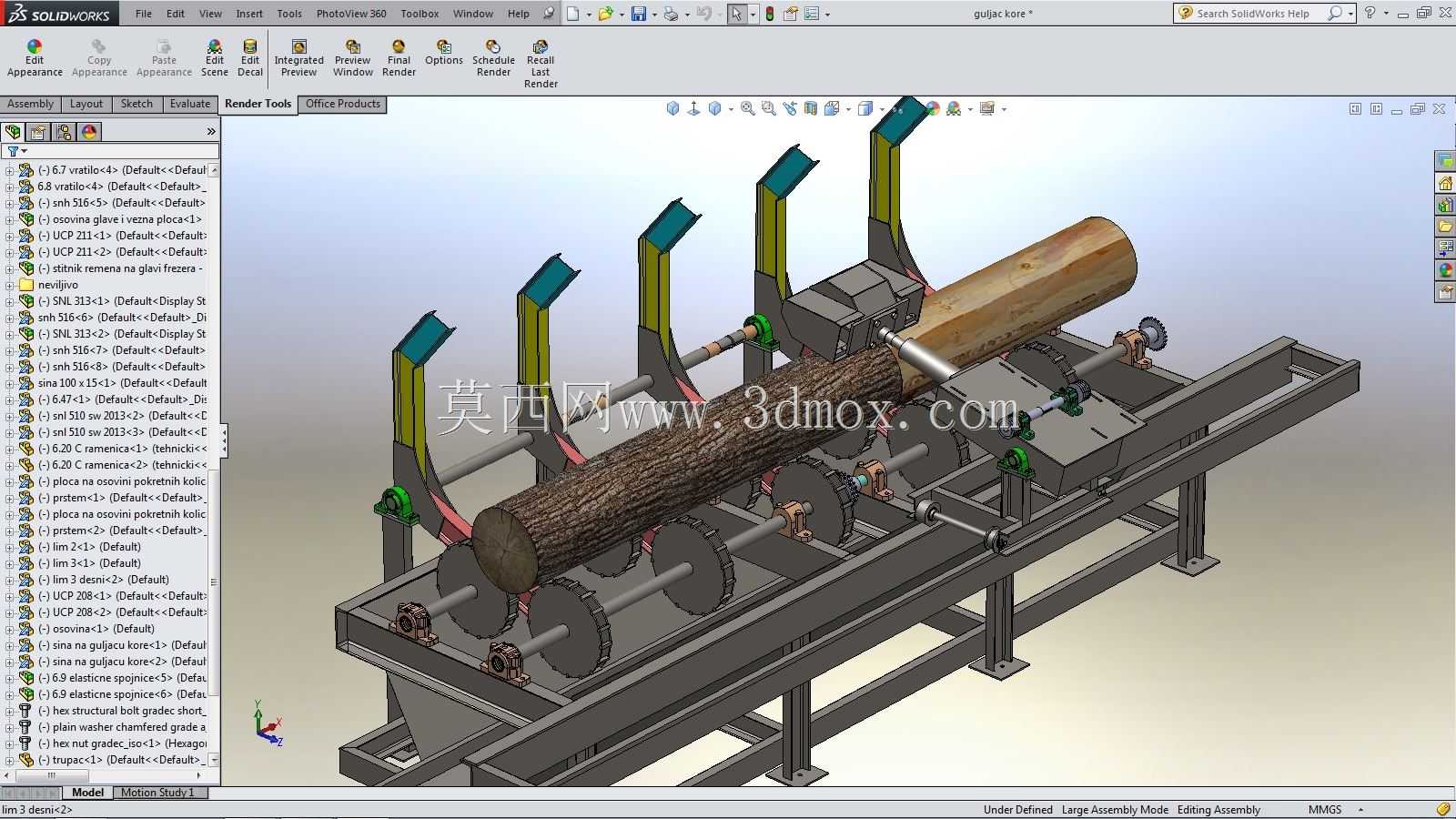1456x819 pixels.
Task: Click the Print icon
Action: point(671,14)
